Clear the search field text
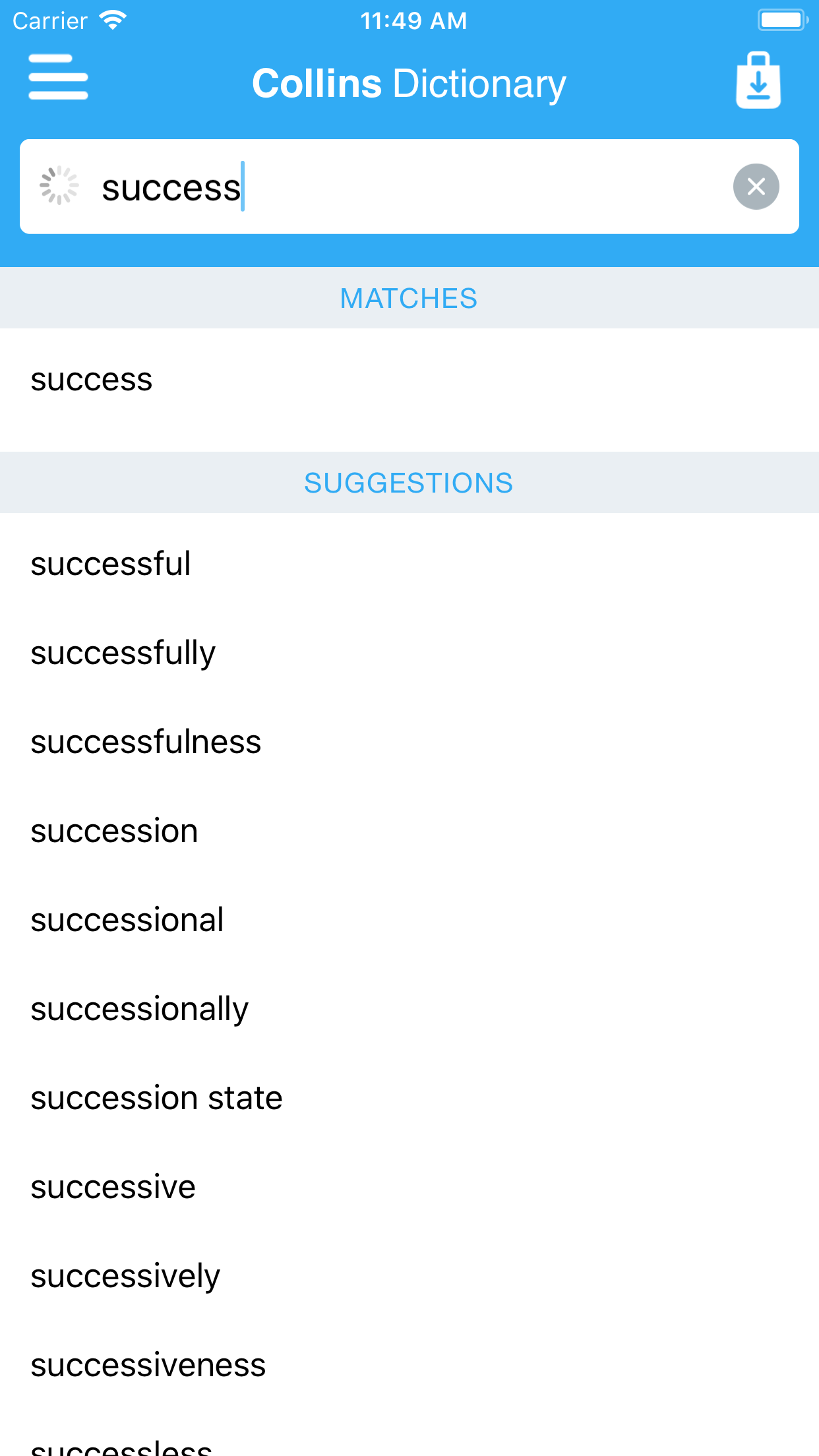Viewport: 819px width, 1456px height. tap(756, 187)
